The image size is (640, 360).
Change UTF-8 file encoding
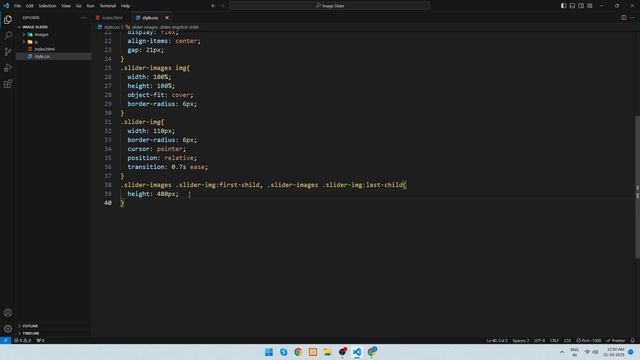pos(540,340)
